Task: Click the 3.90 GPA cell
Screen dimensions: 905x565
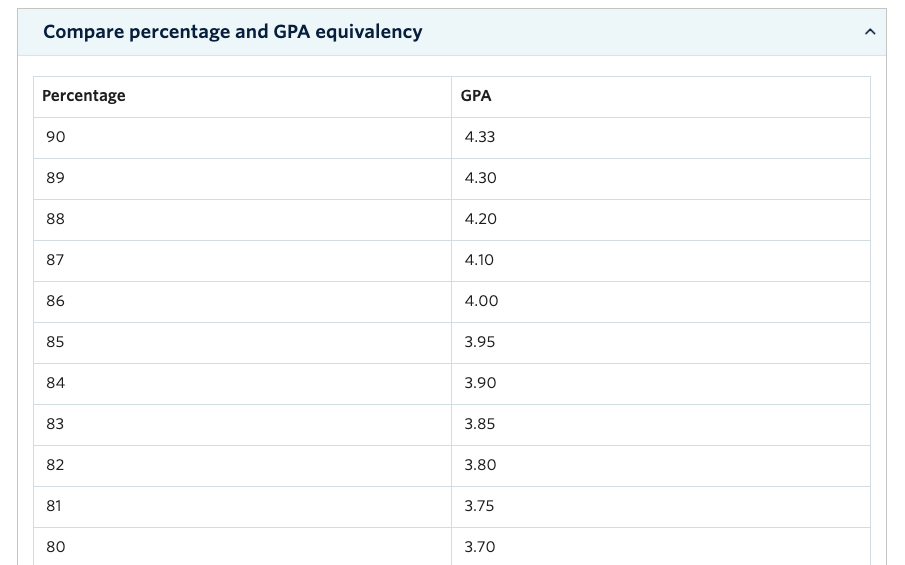Action: pyautogui.click(x=661, y=384)
